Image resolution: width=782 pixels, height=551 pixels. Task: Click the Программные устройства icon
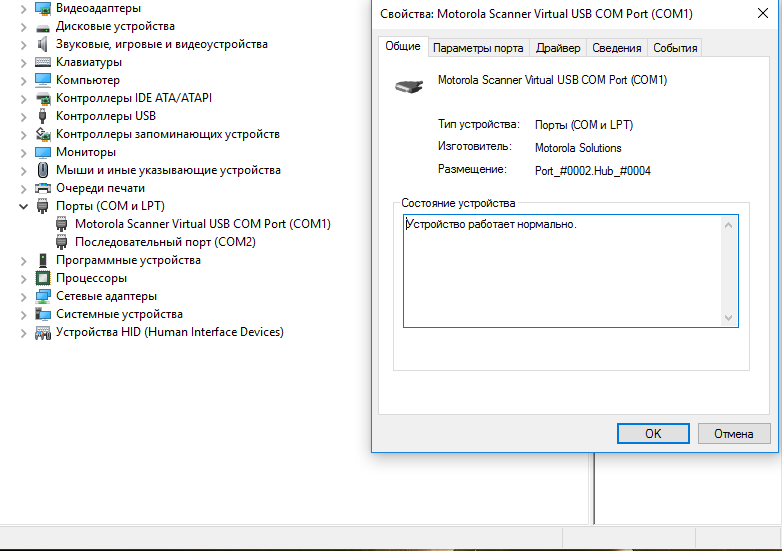click(x=43, y=260)
